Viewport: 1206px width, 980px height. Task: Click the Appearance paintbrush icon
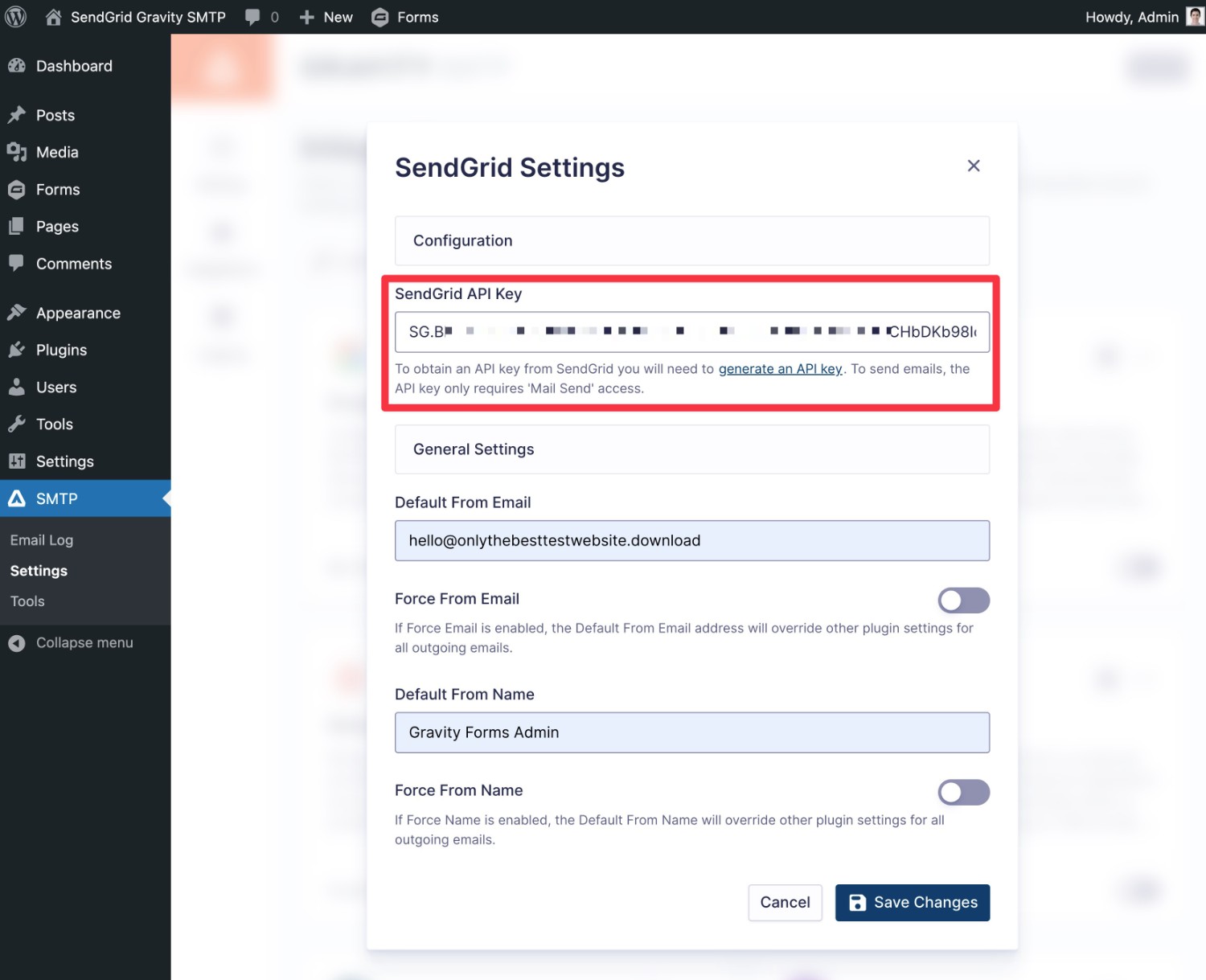point(17,313)
